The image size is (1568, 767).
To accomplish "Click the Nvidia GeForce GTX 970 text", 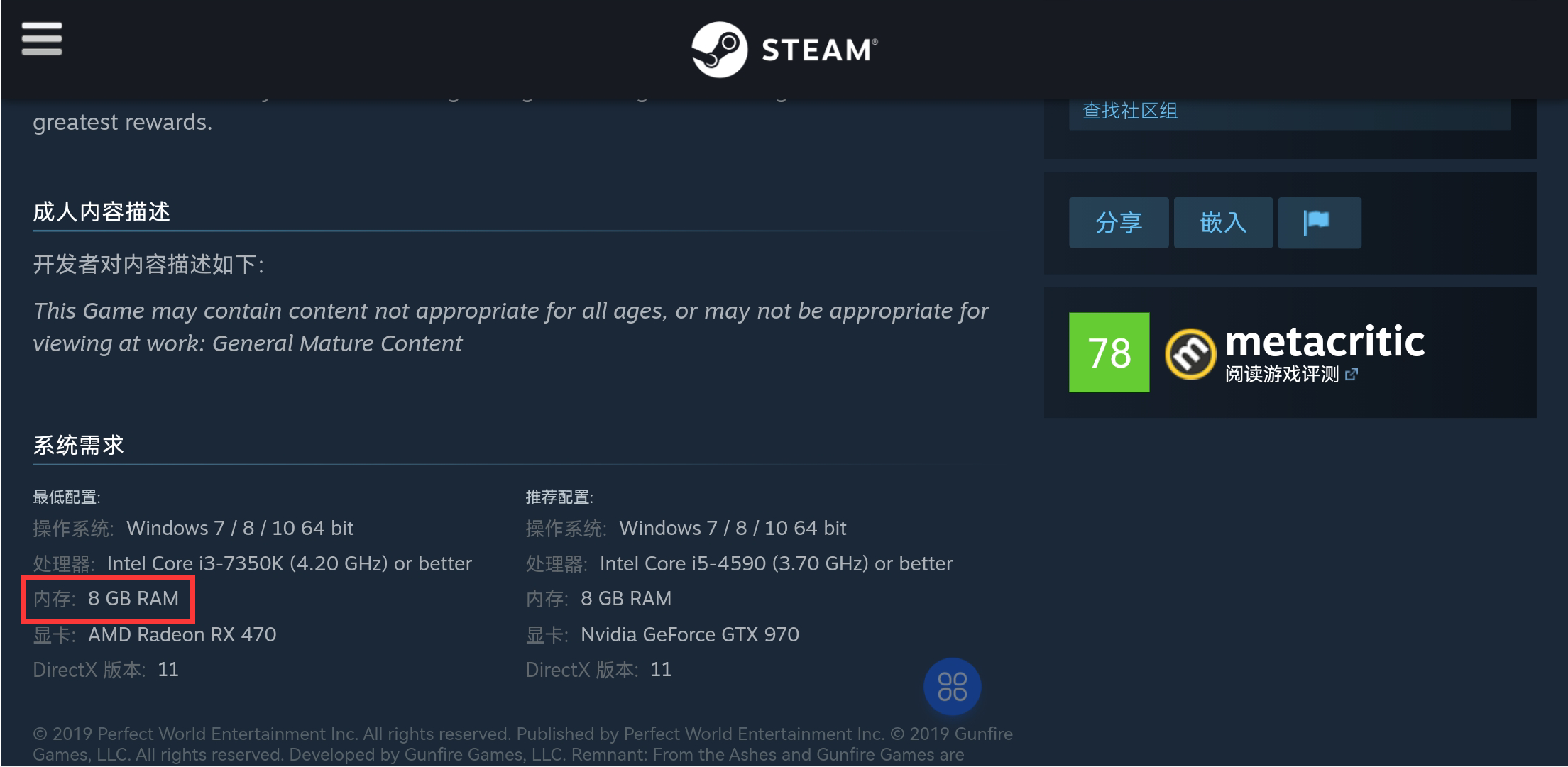I will point(689,634).
